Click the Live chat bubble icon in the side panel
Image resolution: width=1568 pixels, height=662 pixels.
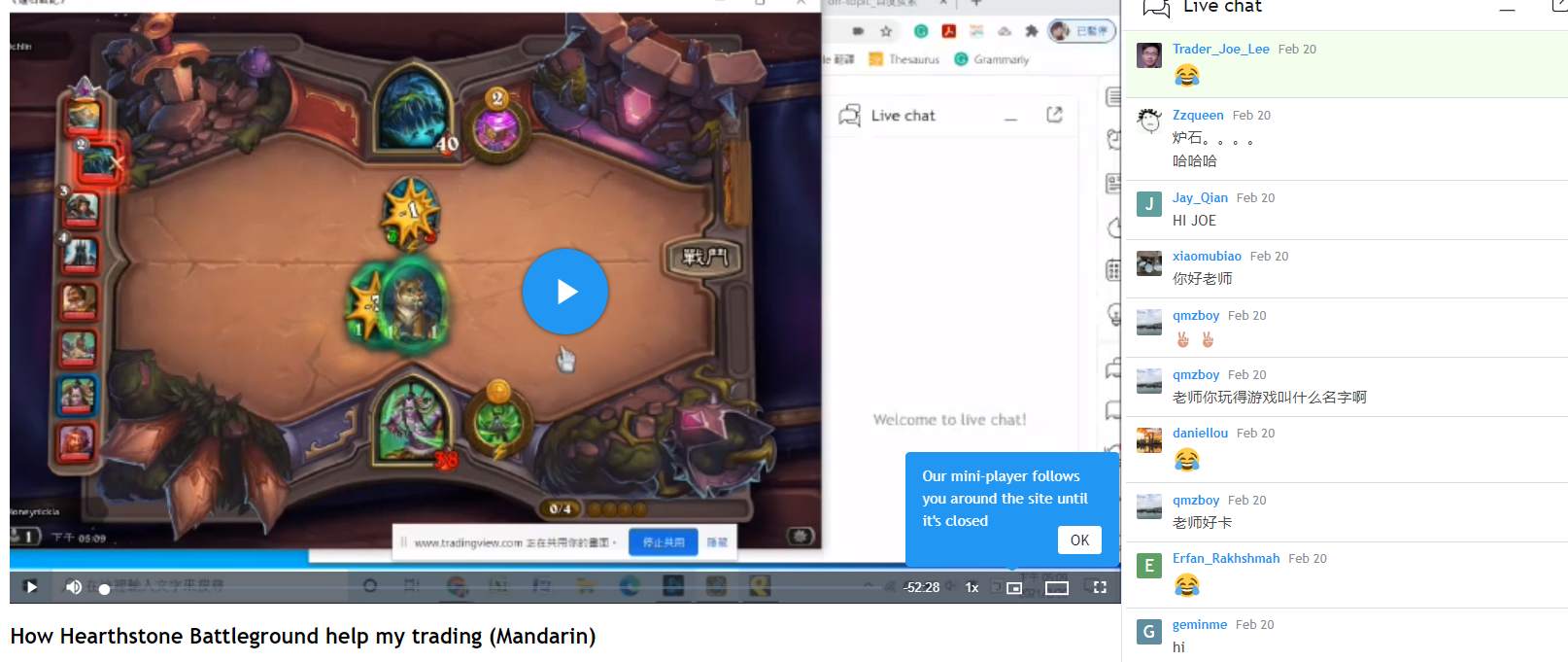1156,8
